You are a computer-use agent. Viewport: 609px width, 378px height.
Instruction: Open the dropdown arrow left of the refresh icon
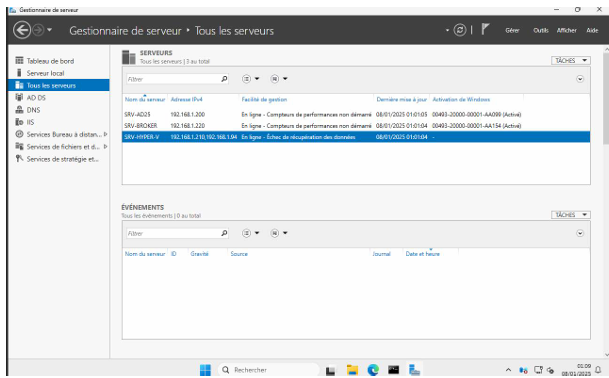point(447,30)
